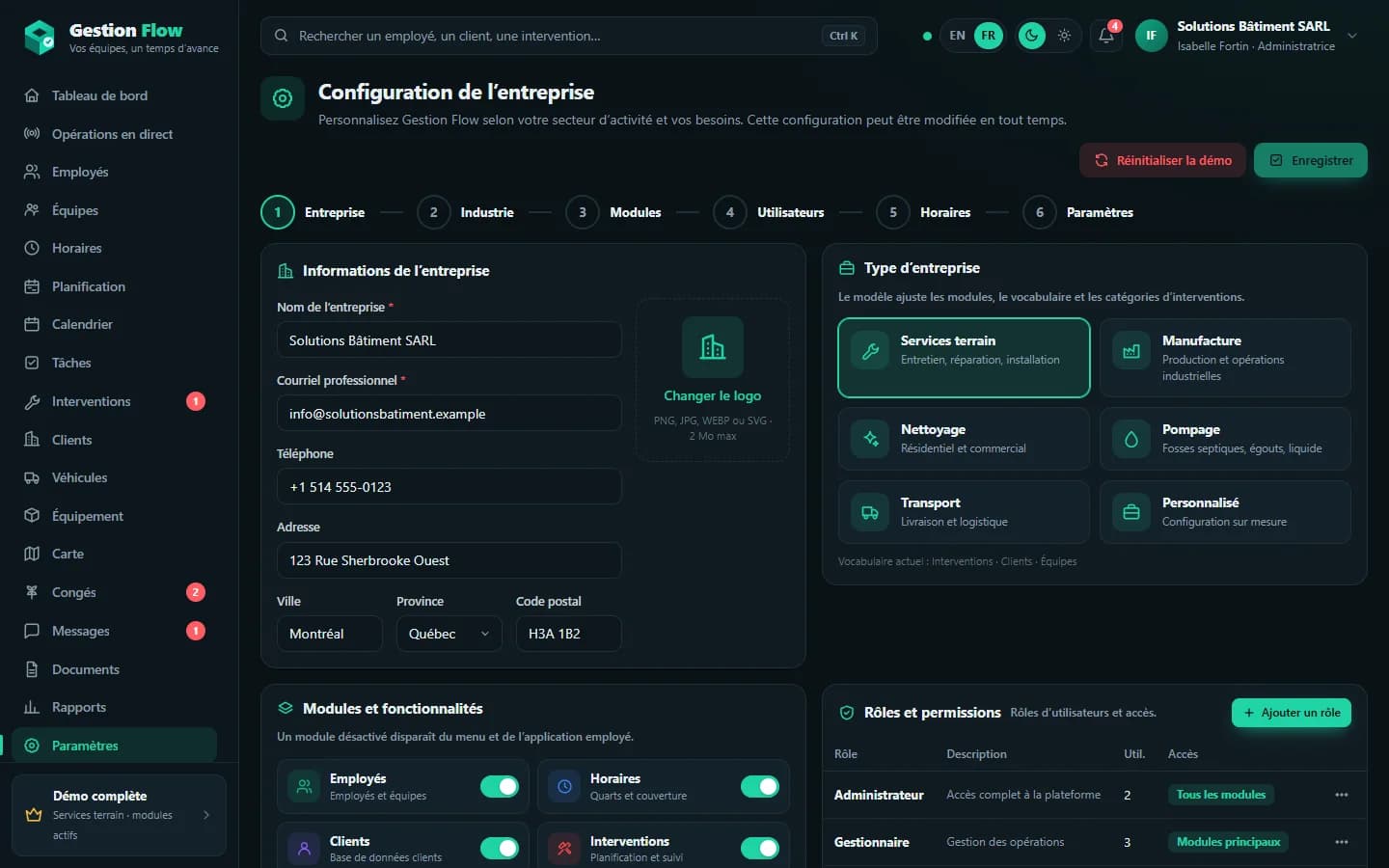Switch to light theme sun button
Image resolution: width=1389 pixels, height=868 pixels.
(x=1064, y=36)
